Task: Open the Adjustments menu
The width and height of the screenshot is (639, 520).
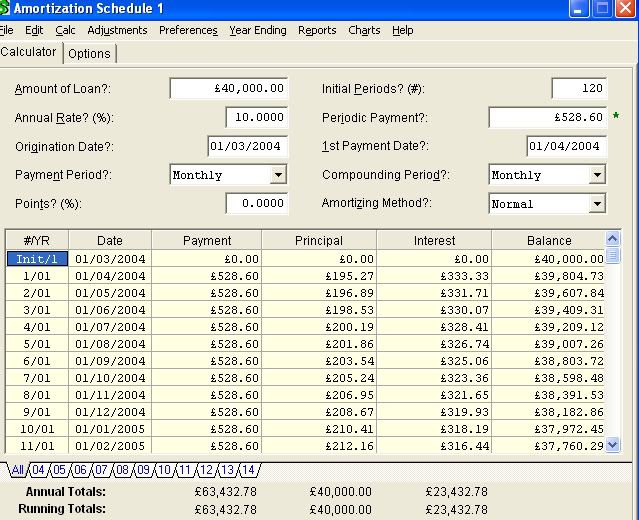Action: (x=117, y=30)
